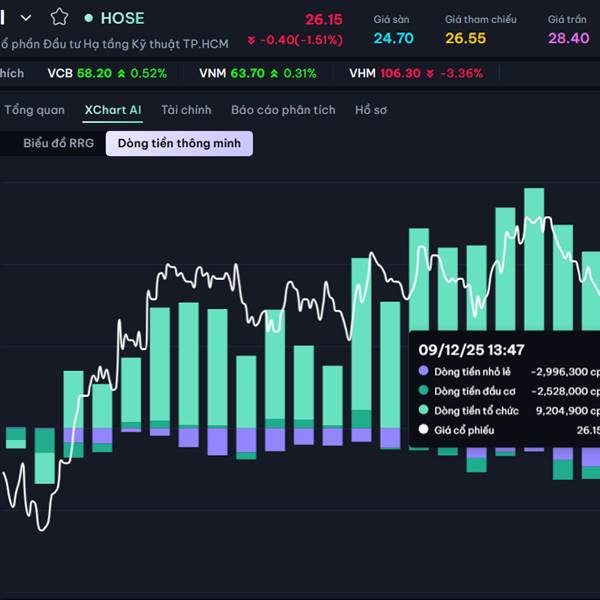600x600 pixels.
Task: Select the XChart AI tab
Action: point(113,110)
